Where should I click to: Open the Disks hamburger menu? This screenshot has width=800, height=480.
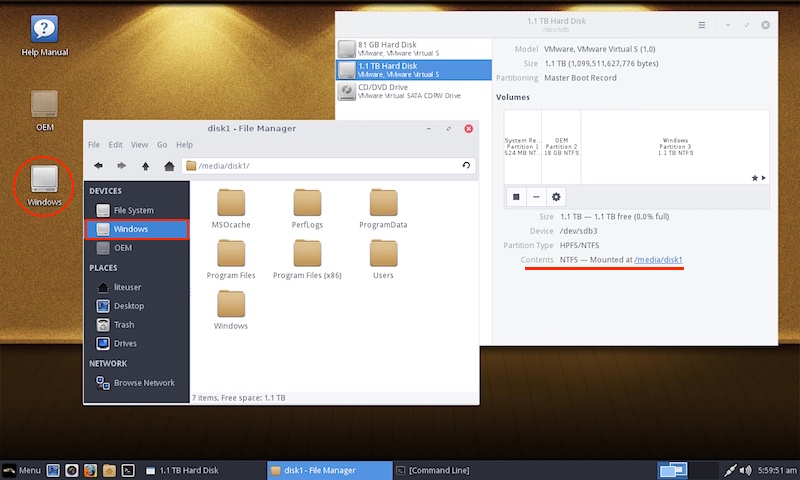tap(702, 25)
